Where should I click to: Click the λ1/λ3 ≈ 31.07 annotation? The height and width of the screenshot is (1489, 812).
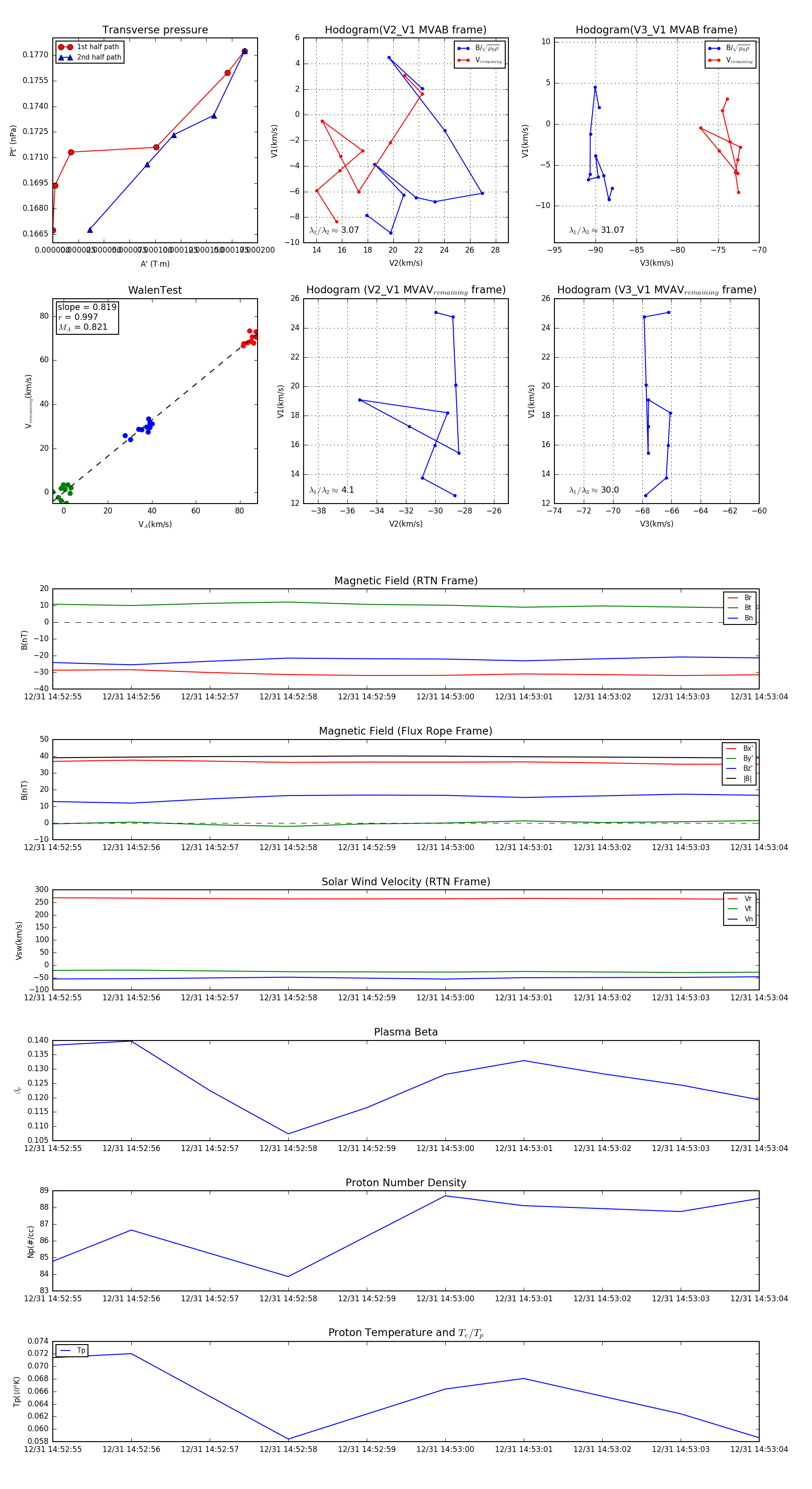pyautogui.click(x=596, y=230)
